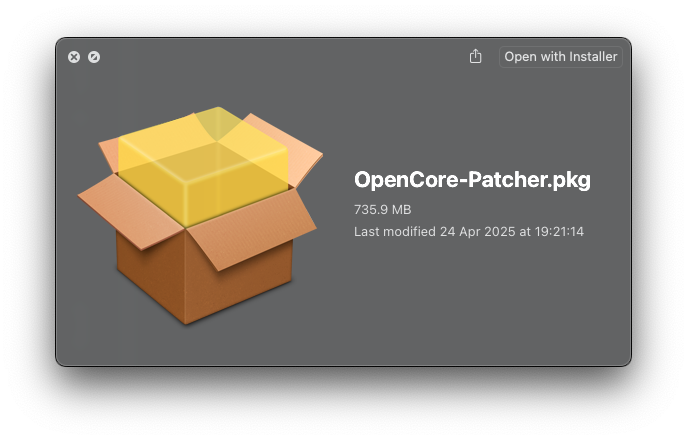This screenshot has width=687, height=440.
Task: Click the 735.9 MB file size text
Action: tap(382, 210)
